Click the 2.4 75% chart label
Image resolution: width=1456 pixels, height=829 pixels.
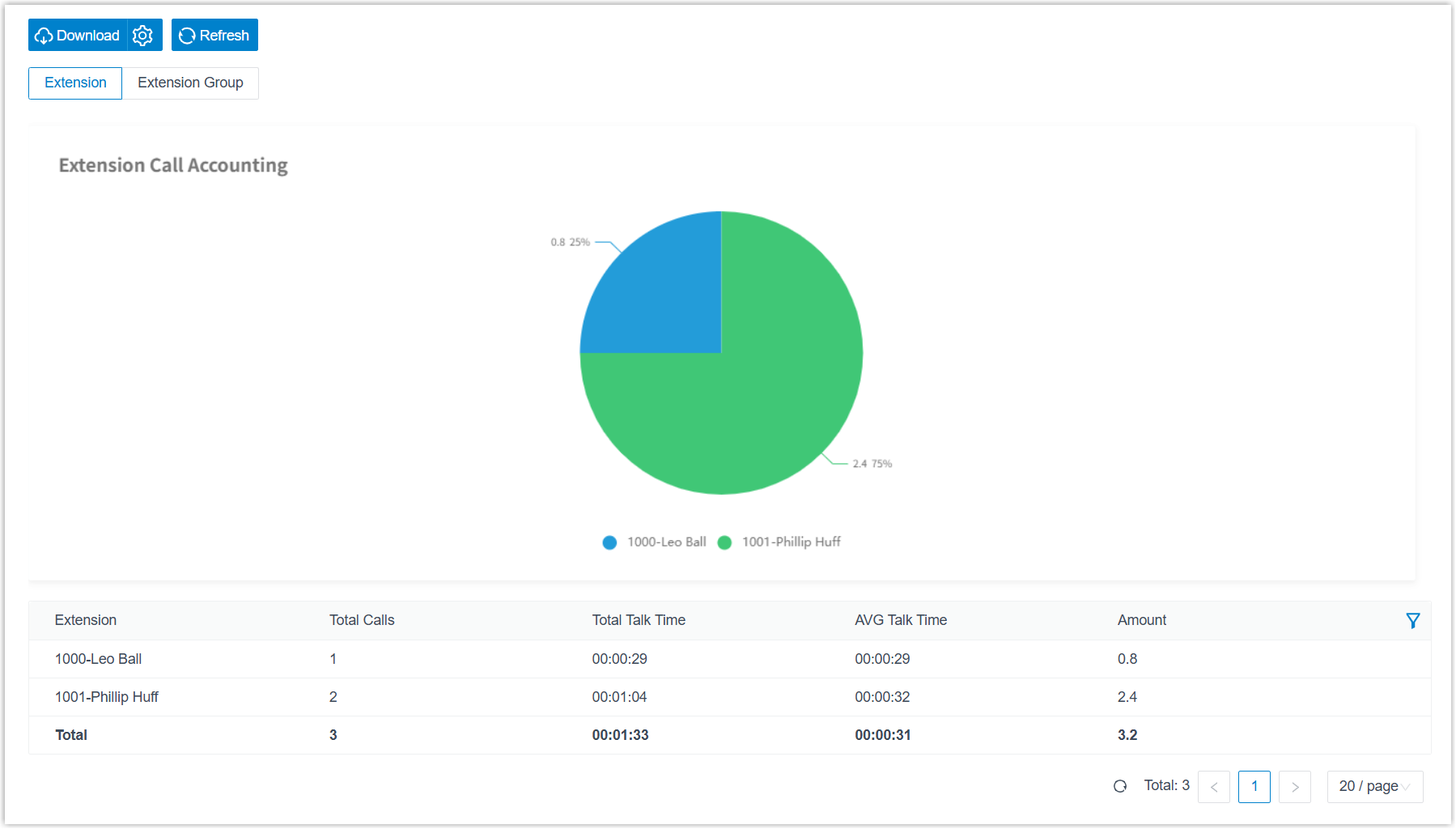pyautogui.click(x=872, y=464)
